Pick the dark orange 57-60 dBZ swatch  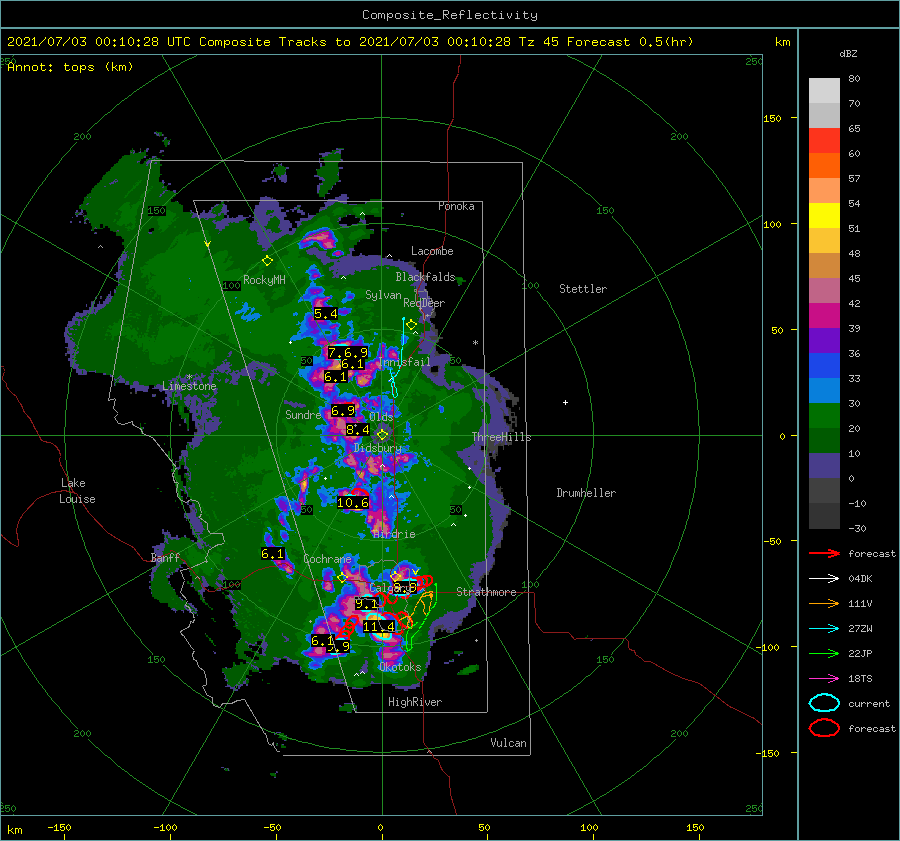coord(824,166)
